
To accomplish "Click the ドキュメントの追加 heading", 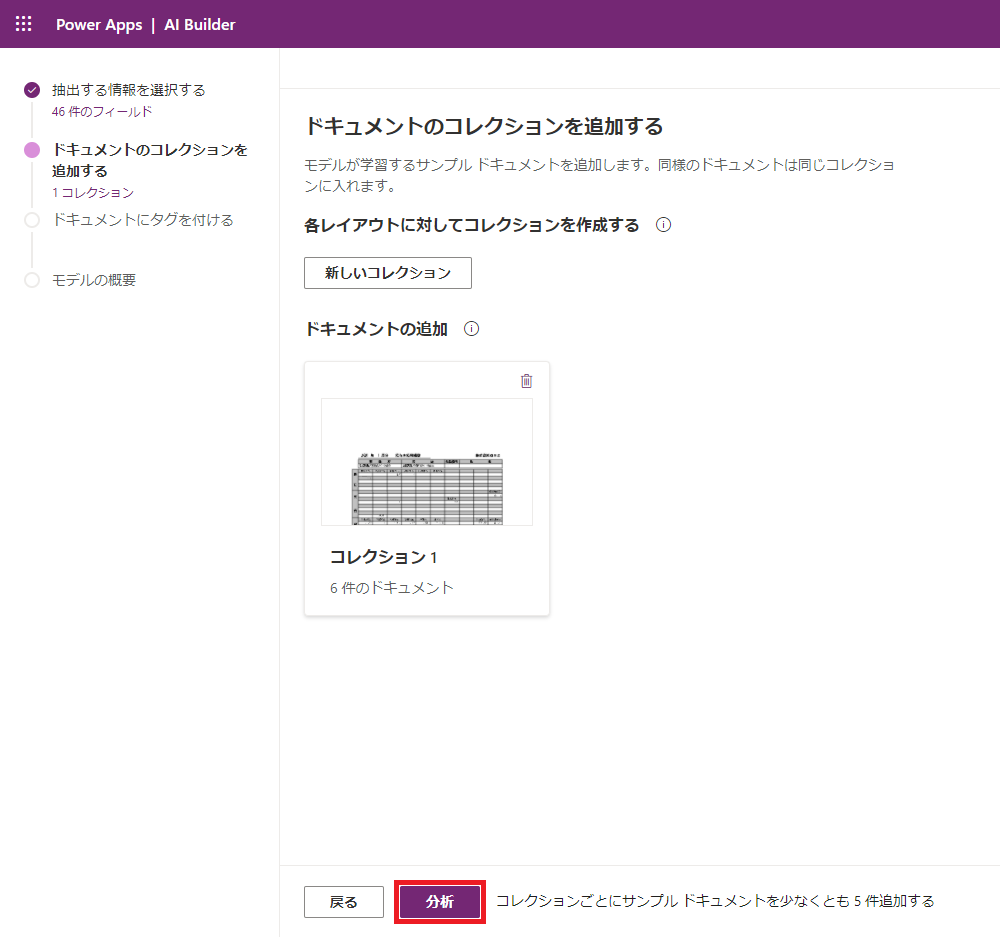I will click(376, 329).
